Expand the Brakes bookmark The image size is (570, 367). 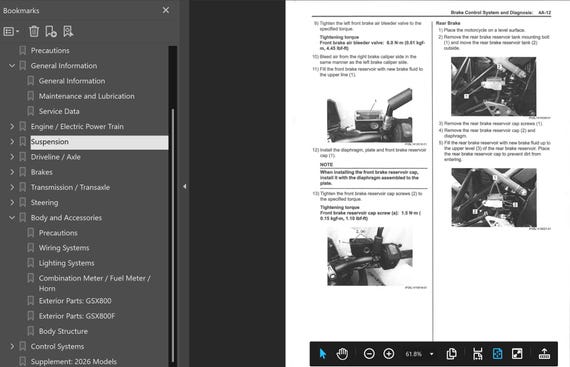point(12,172)
